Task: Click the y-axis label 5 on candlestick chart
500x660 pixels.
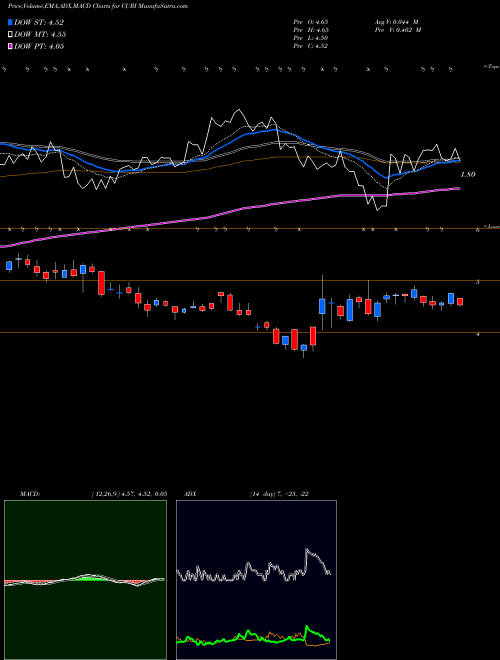Action: pos(478,282)
